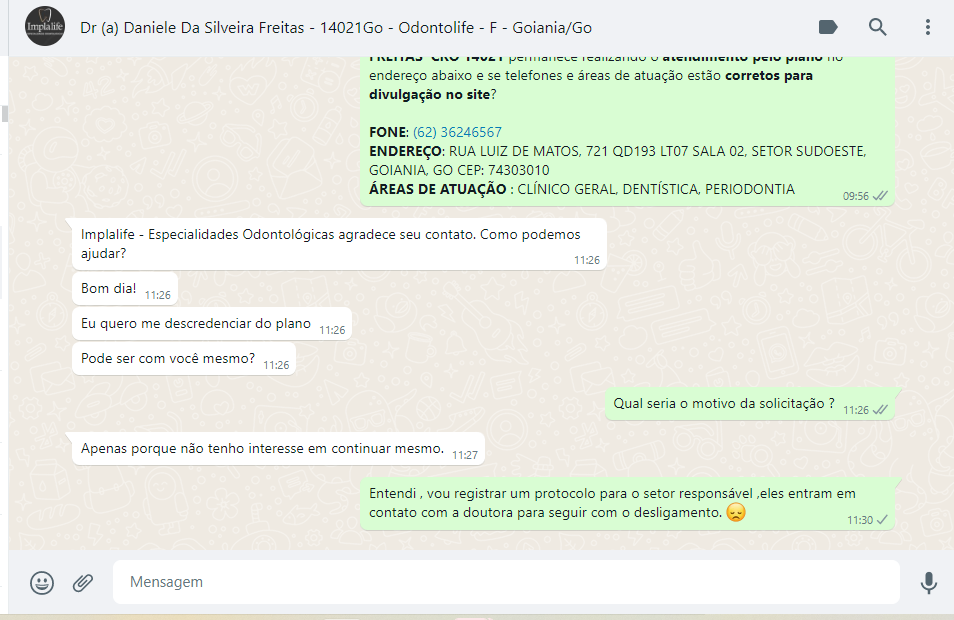Start voice recording with microphone
Viewport: 954px width, 620px height.
pos(928,582)
